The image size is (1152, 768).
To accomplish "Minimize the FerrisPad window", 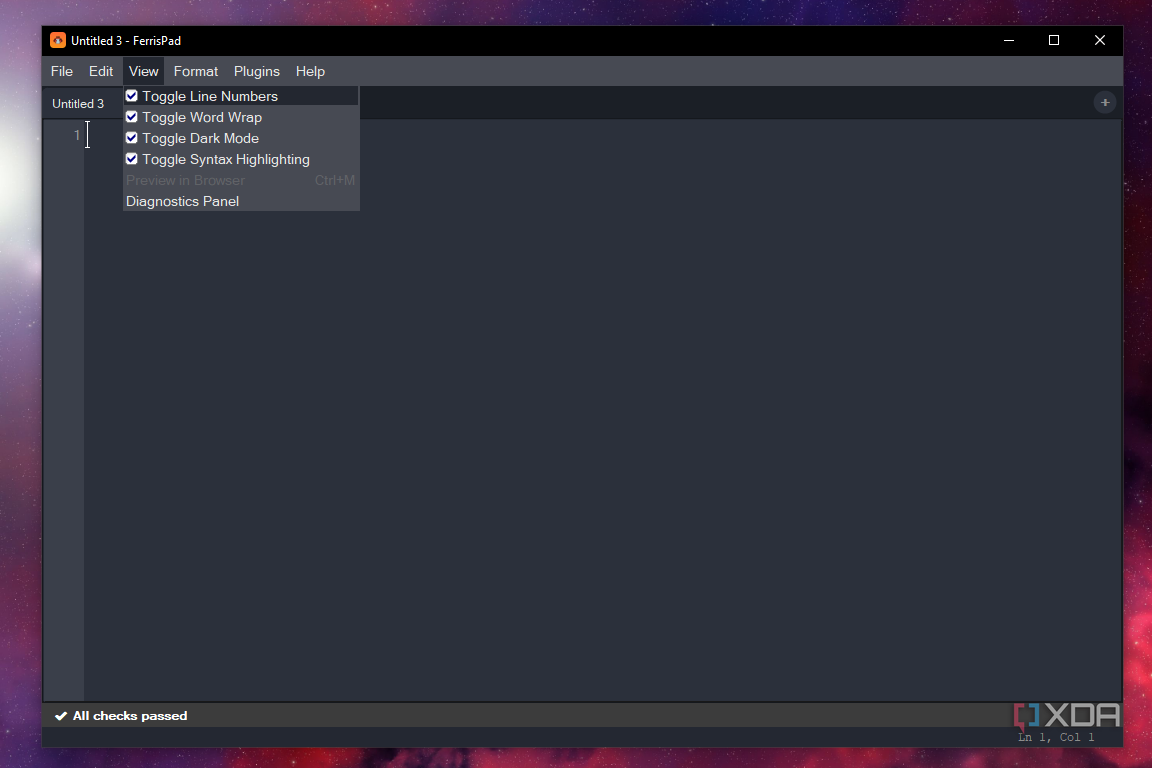I will point(1009,40).
